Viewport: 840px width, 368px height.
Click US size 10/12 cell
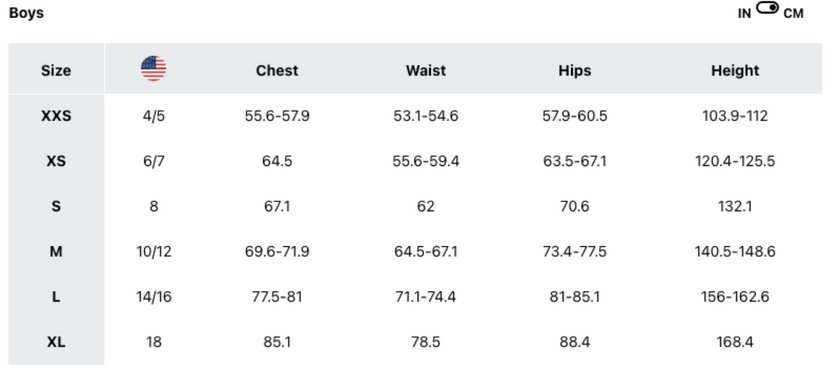154,251
